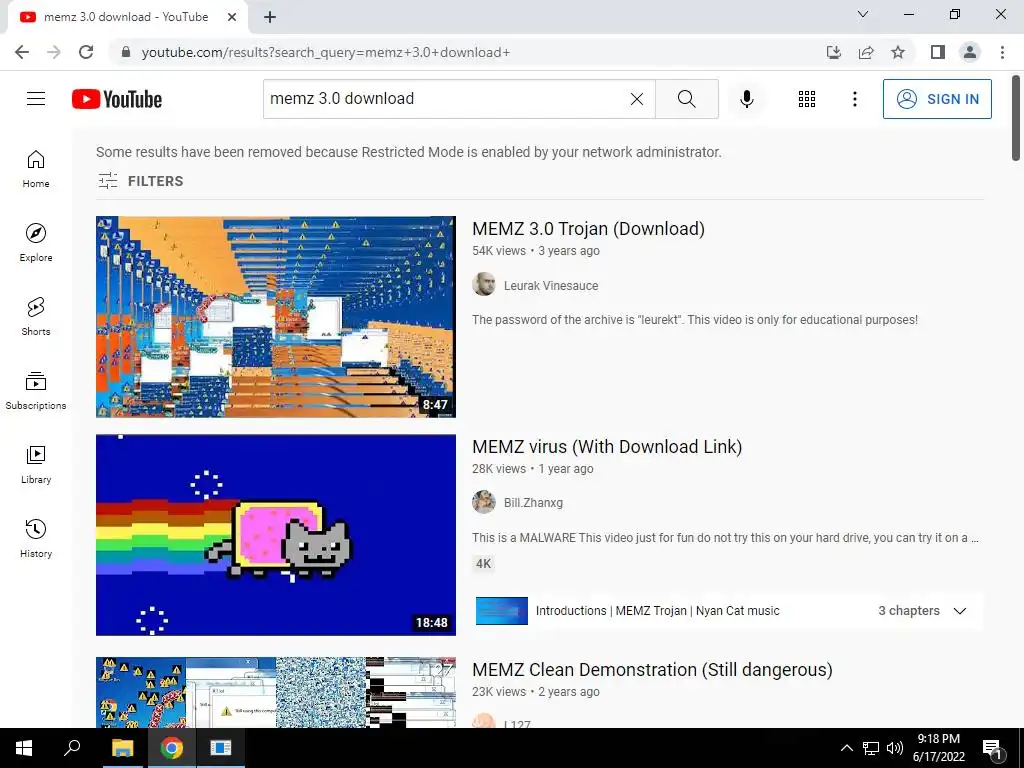Open MEMZ virus (With Download Link) title

pyautogui.click(x=607, y=447)
